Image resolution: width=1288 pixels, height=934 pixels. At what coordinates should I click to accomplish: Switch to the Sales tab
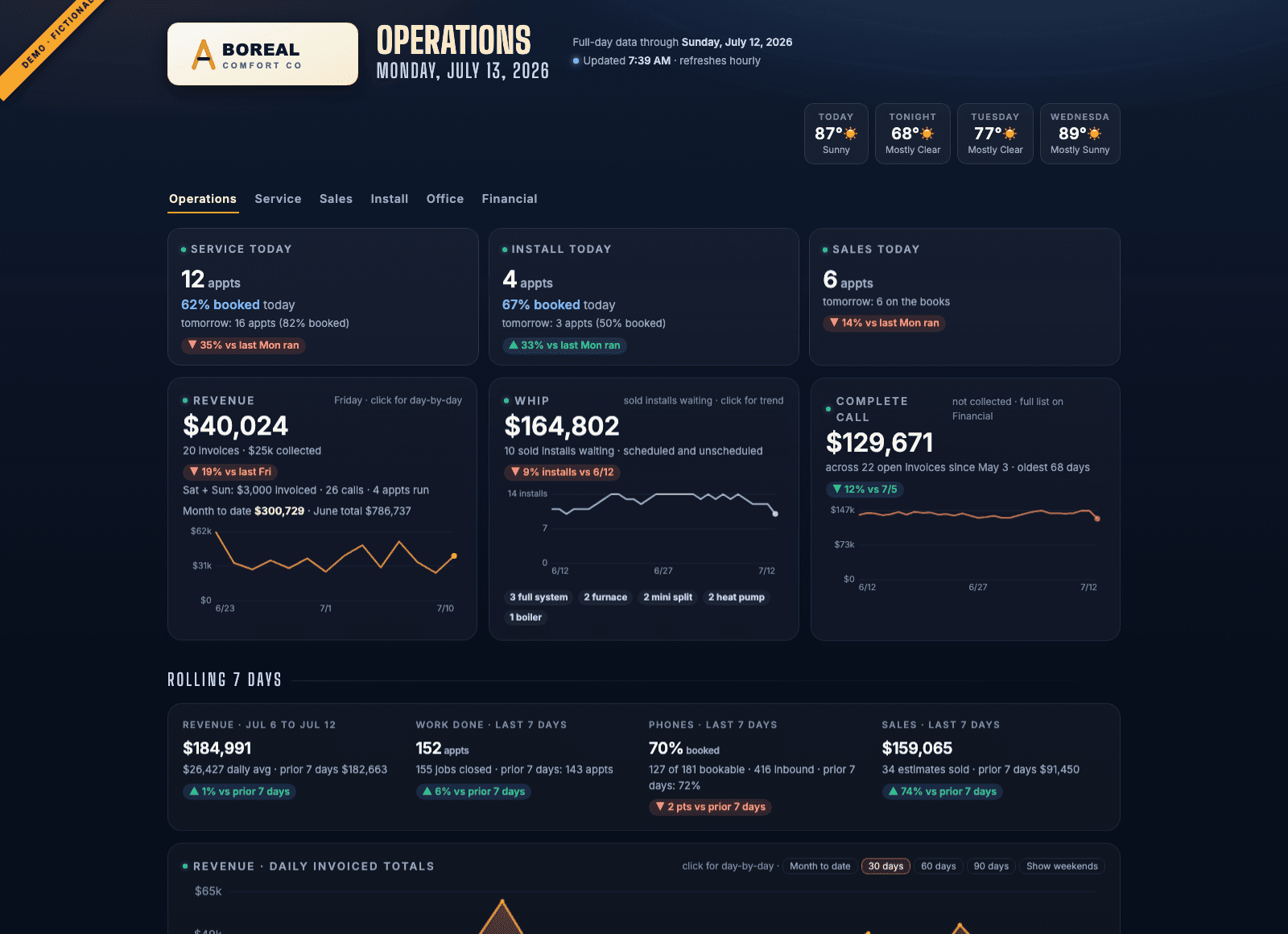click(336, 199)
